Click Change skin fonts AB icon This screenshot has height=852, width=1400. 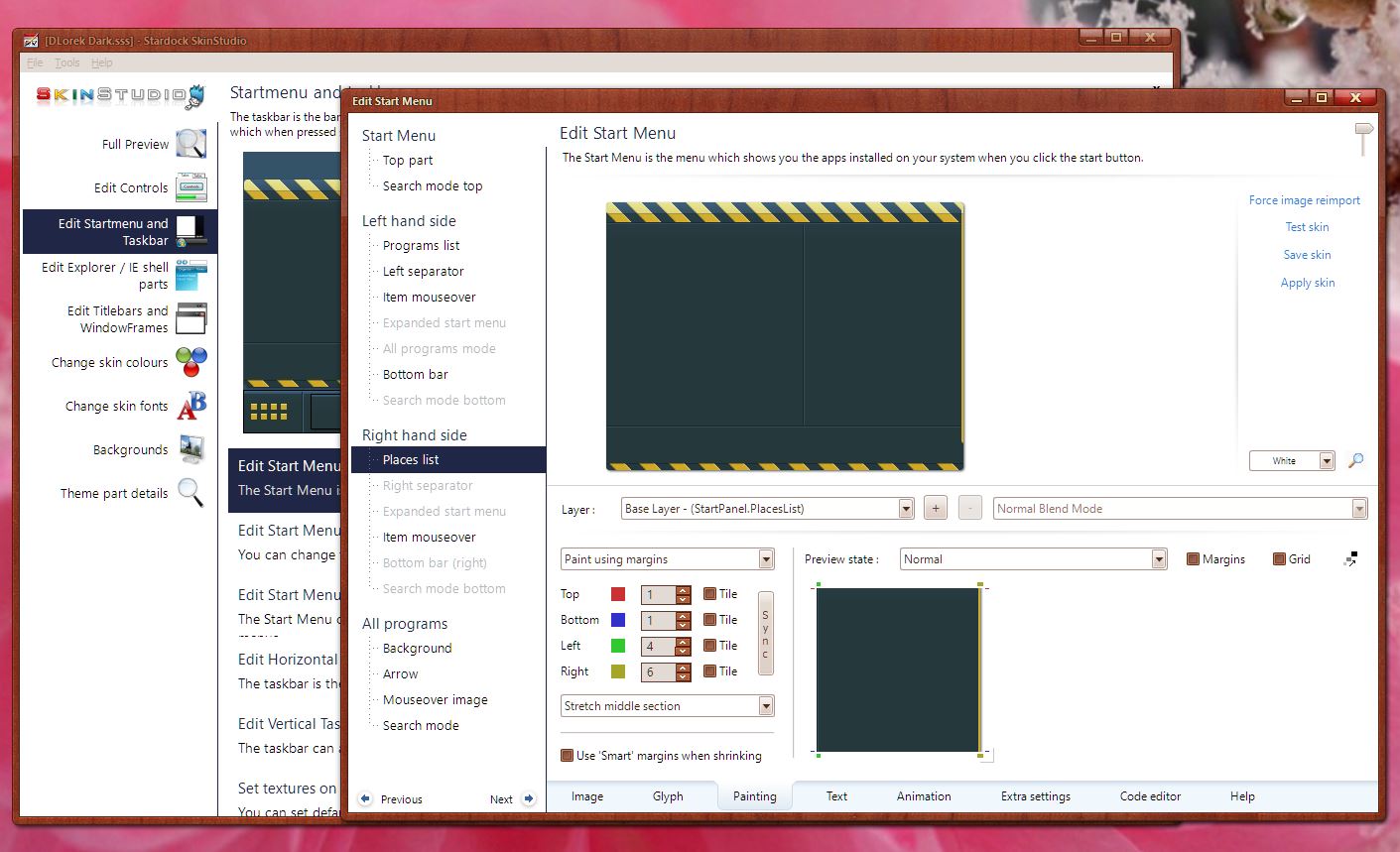(191, 406)
